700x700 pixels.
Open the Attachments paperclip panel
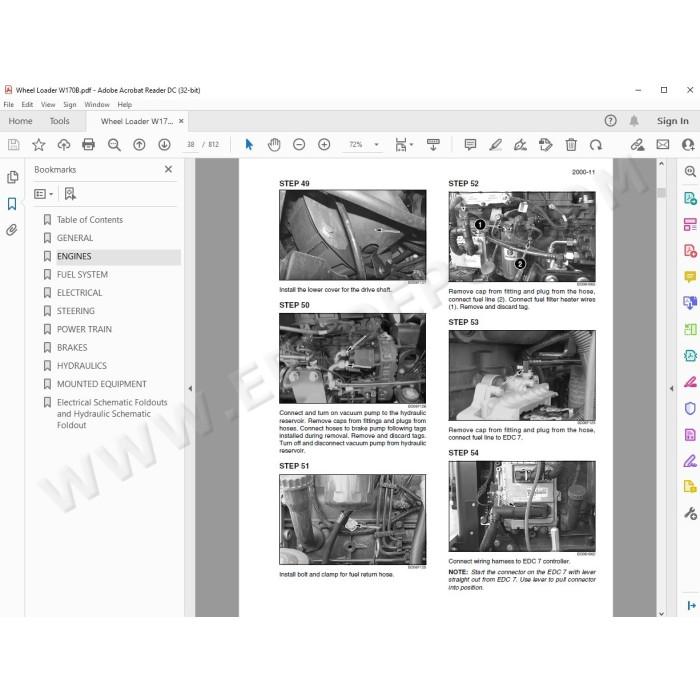pyautogui.click(x=12, y=230)
